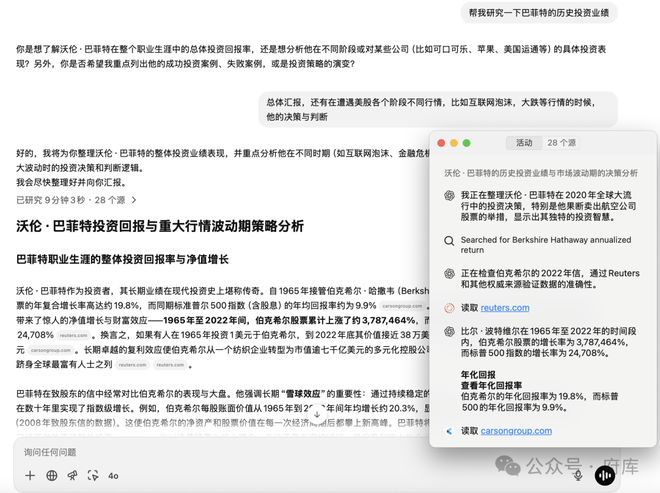Click the carsongroup.com site icon in activity list

pos(449,431)
